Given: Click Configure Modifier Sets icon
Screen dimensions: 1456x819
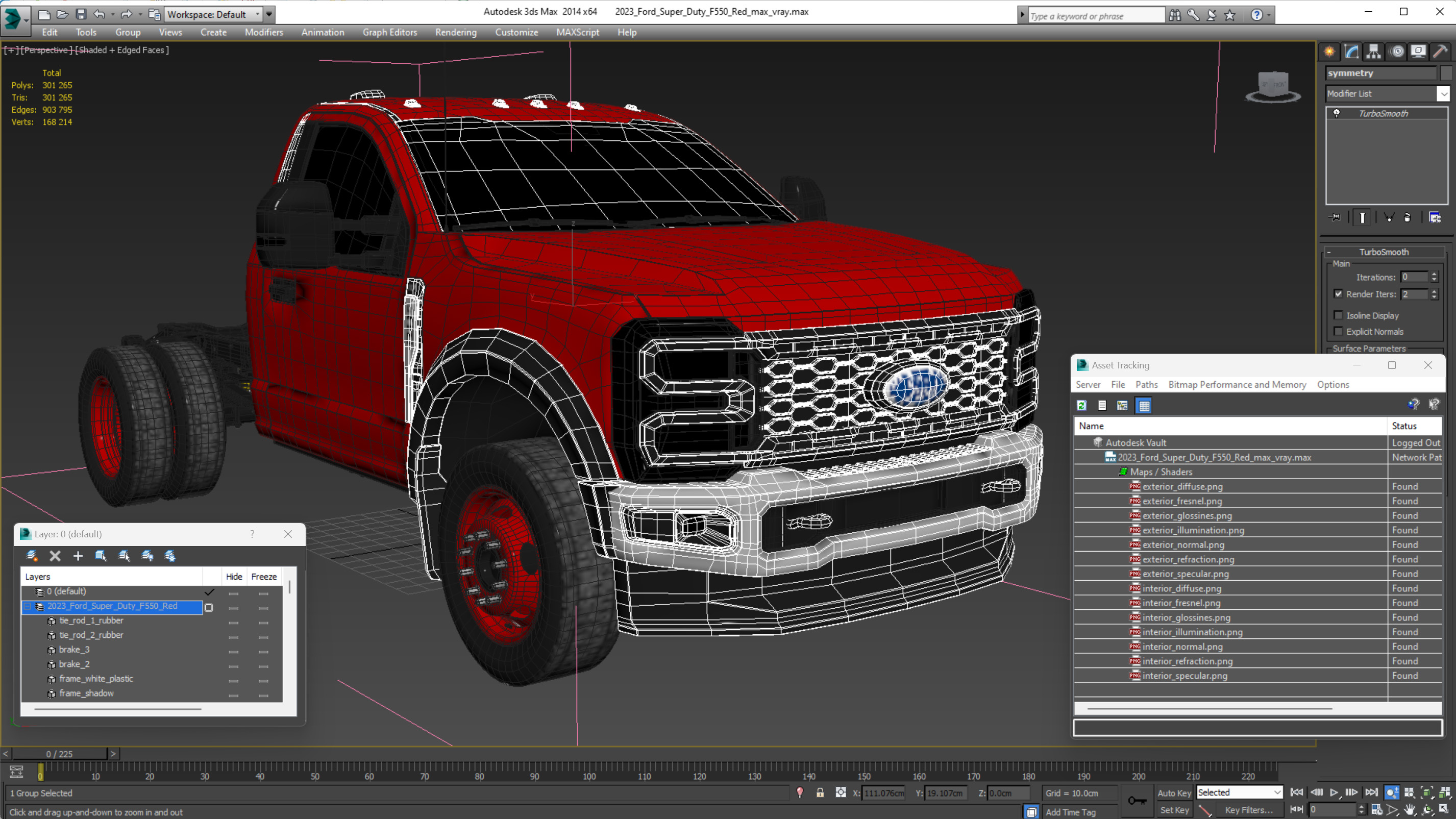Looking at the screenshot, I should (1435, 217).
